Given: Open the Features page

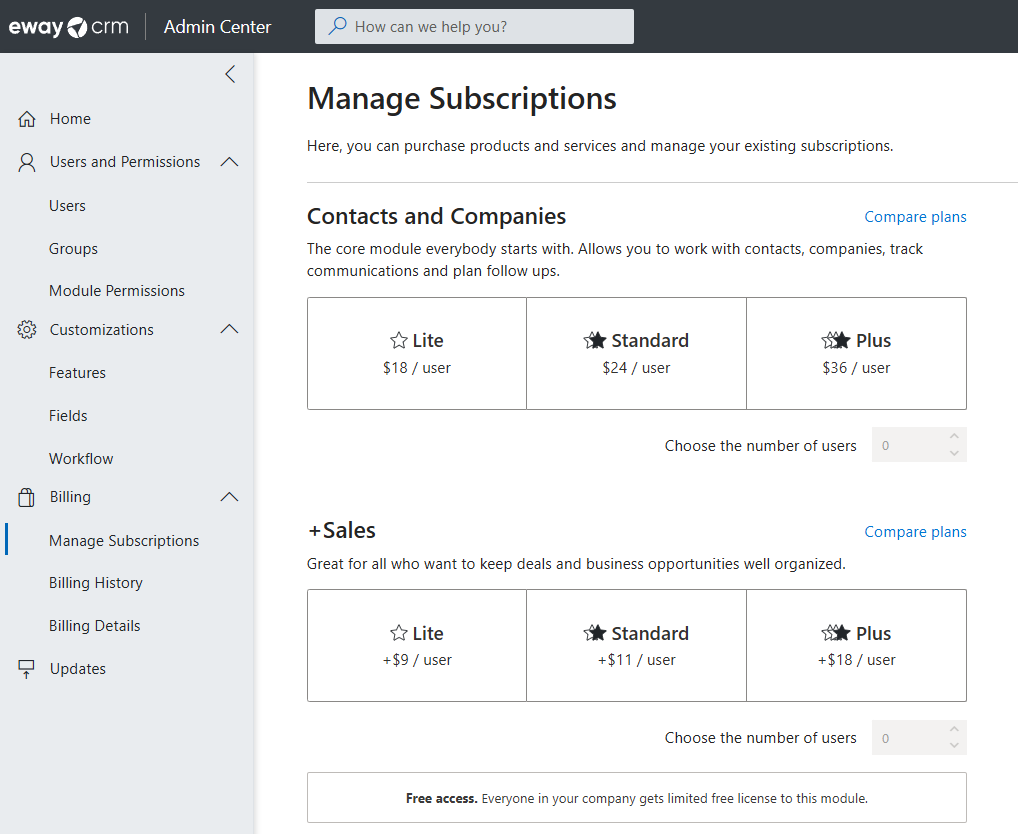Looking at the screenshot, I should click(77, 373).
